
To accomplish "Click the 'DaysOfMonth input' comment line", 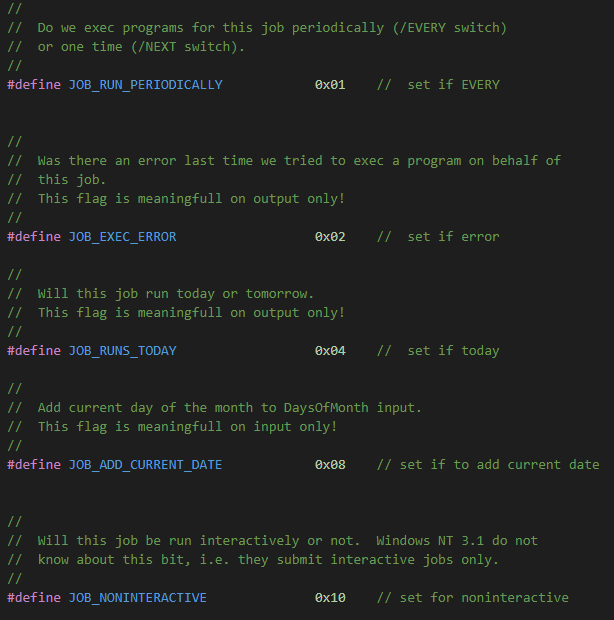I will [x=230, y=408].
